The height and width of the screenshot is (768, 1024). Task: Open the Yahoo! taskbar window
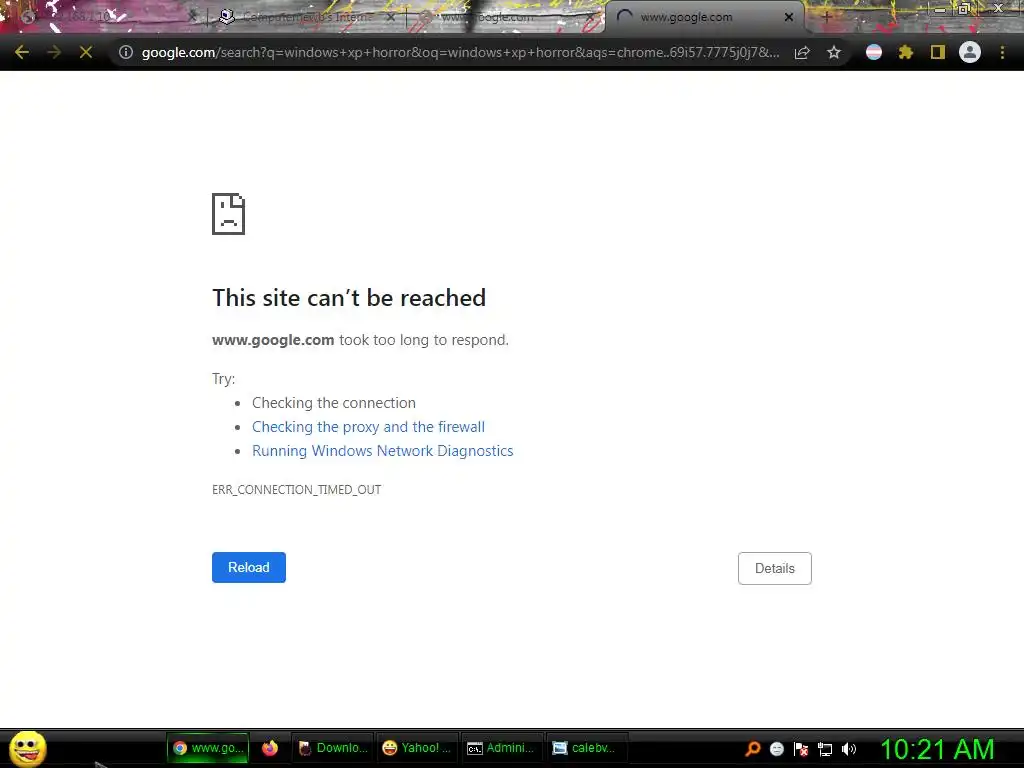(x=417, y=748)
